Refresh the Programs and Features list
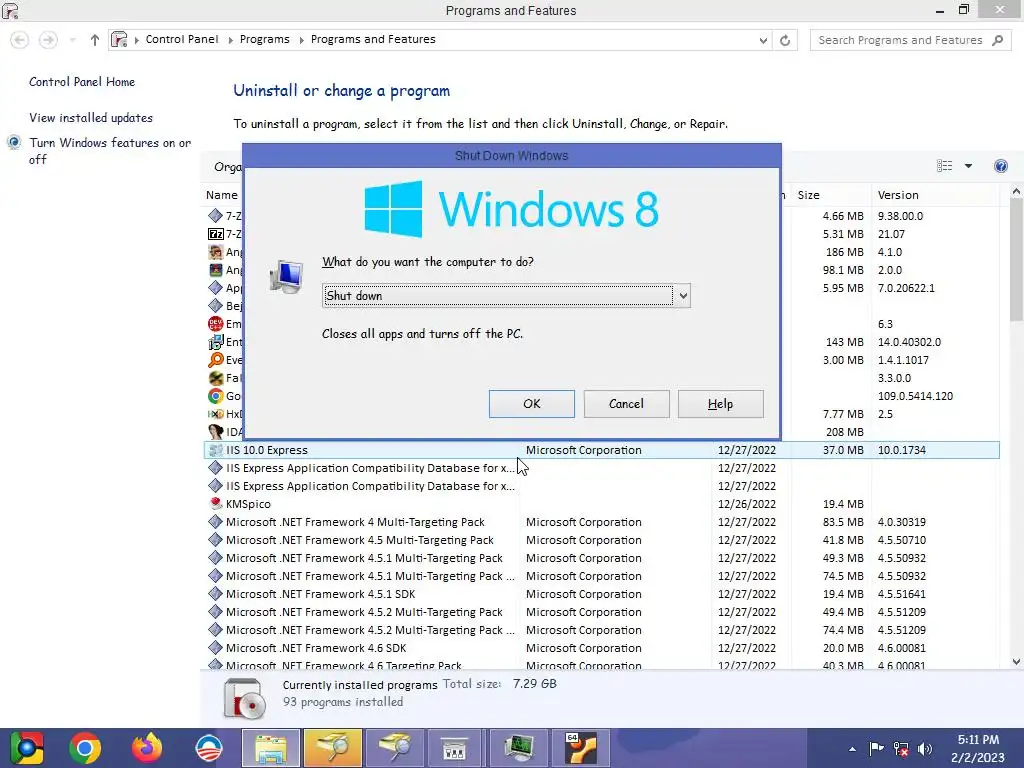Viewport: 1024px width, 768px height. click(x=785, y=40)
